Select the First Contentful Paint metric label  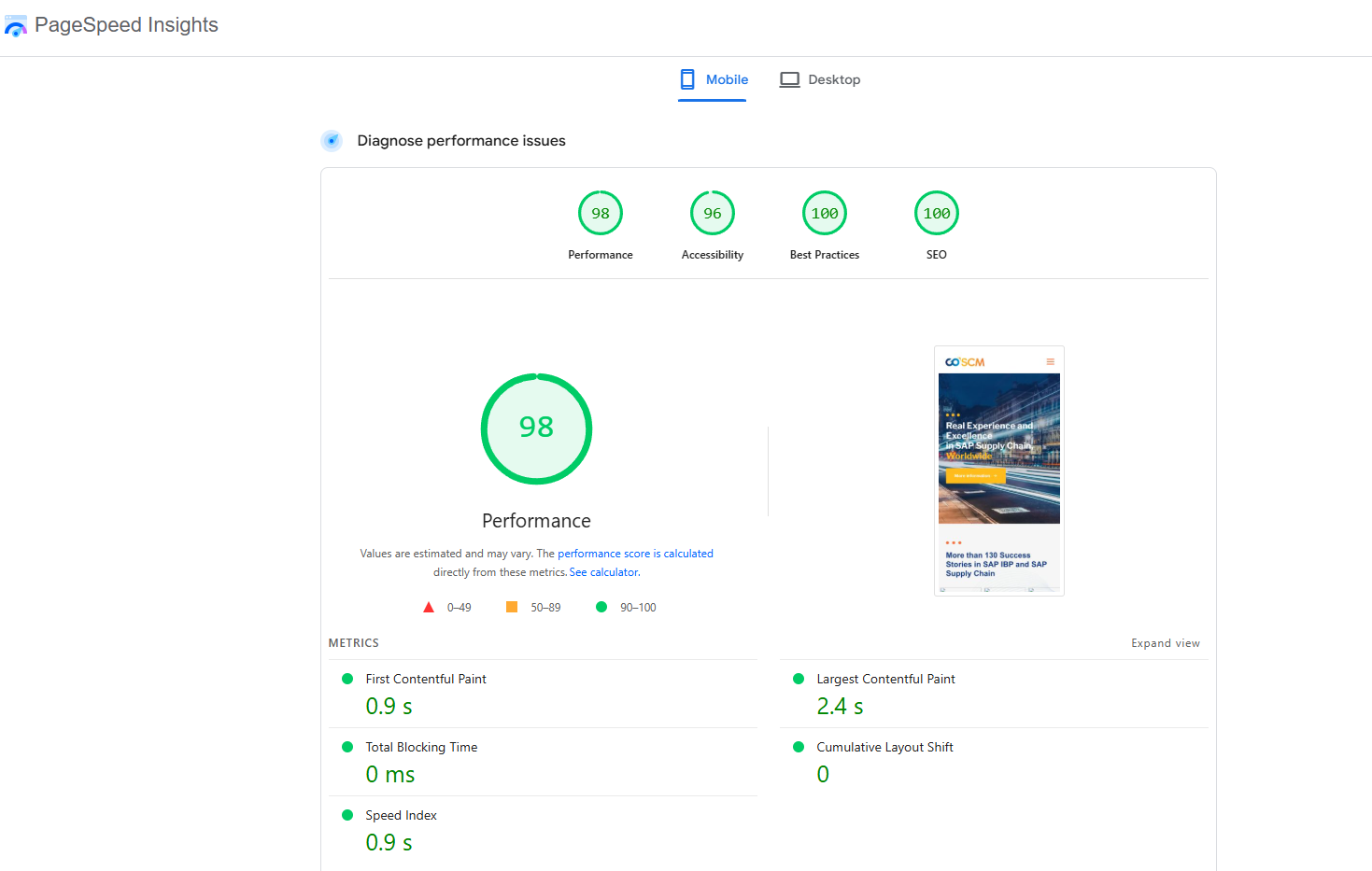click(426, 679)
